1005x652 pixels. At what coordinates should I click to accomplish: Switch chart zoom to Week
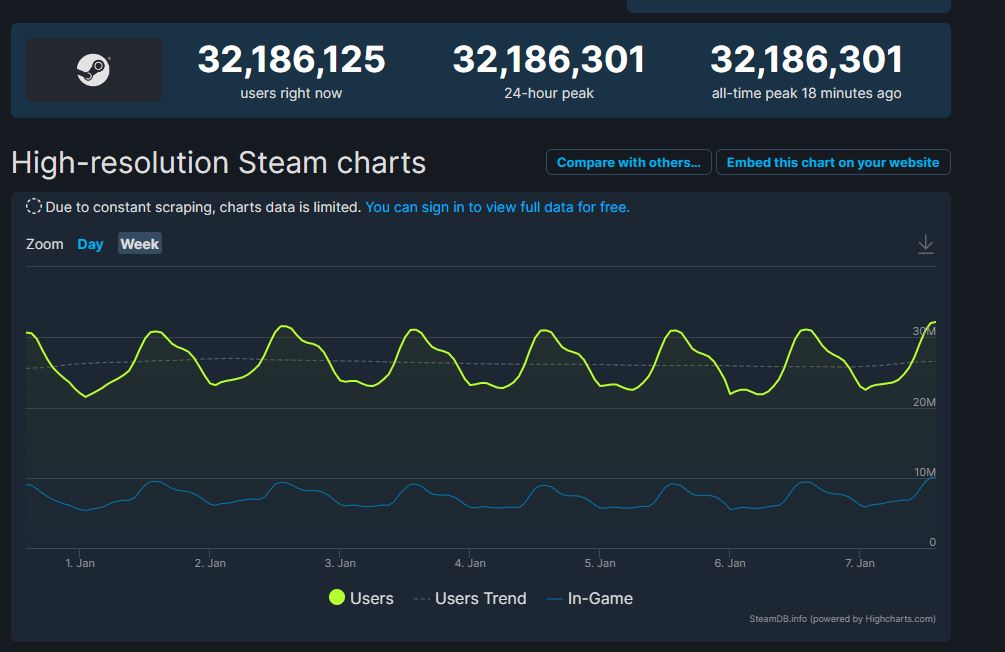pyautogui.click(x=140, y=244)
